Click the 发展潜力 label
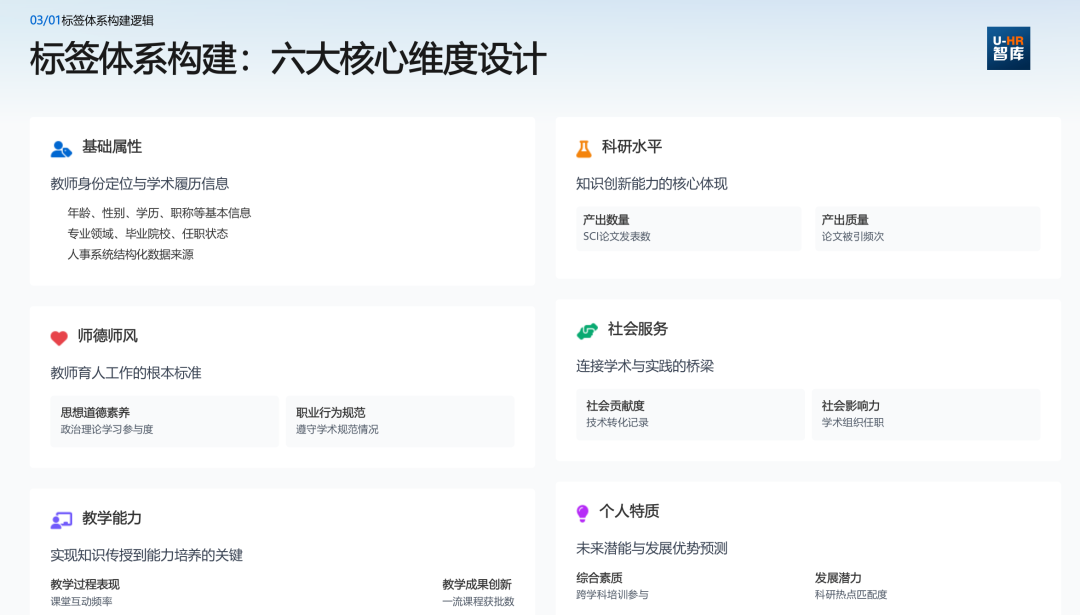This screenshot has height=615, width=1080. [838, 578]
